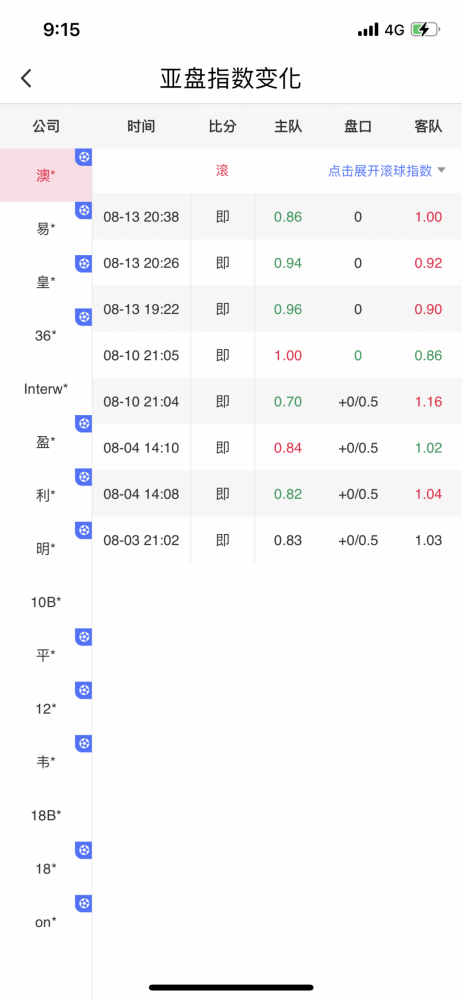462x1000 pixels.
Task: Tap the soccer ball badge beside on*
Action: click(84, 903)
